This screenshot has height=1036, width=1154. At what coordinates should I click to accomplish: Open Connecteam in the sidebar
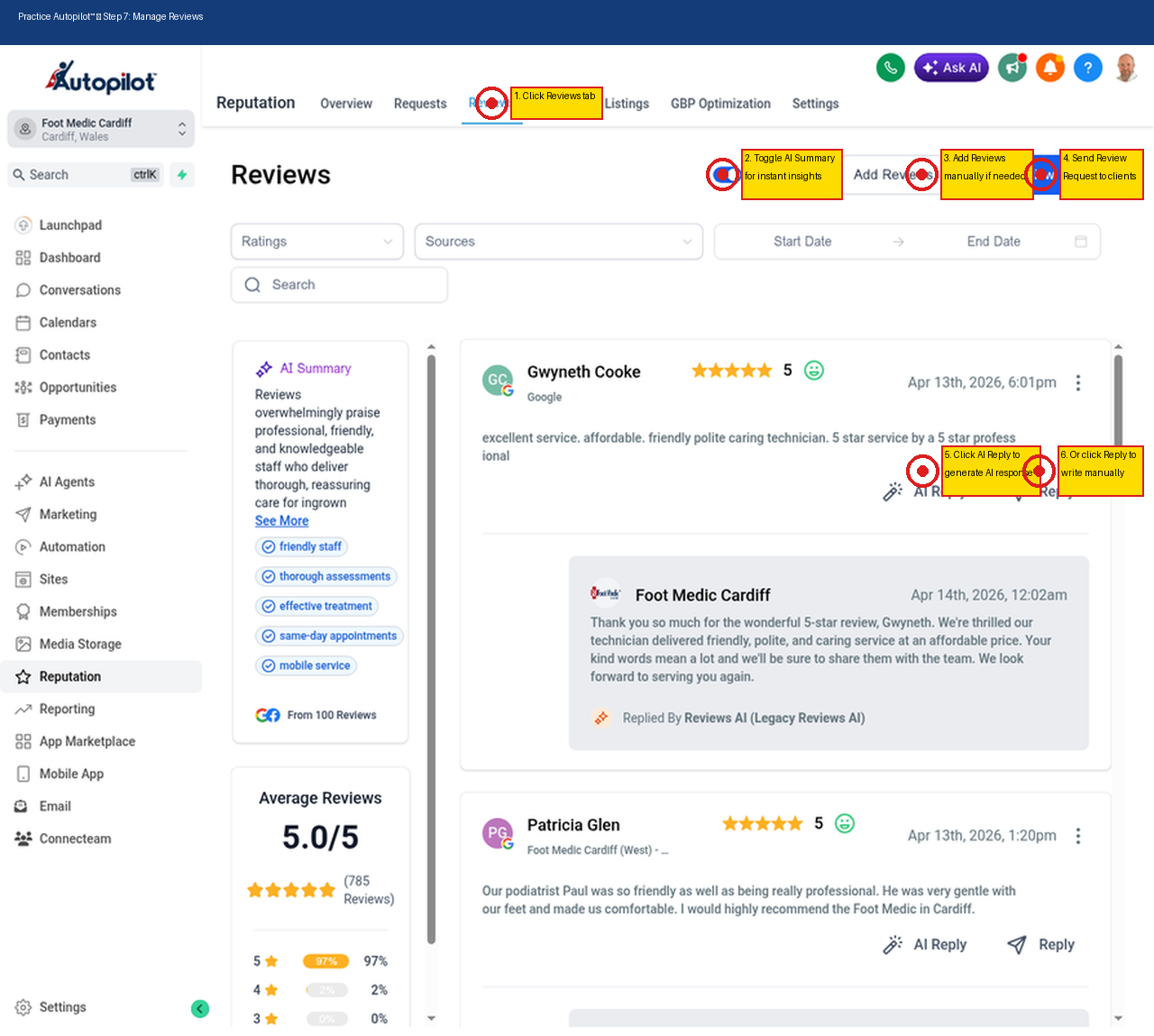click(x=75, y=839)
